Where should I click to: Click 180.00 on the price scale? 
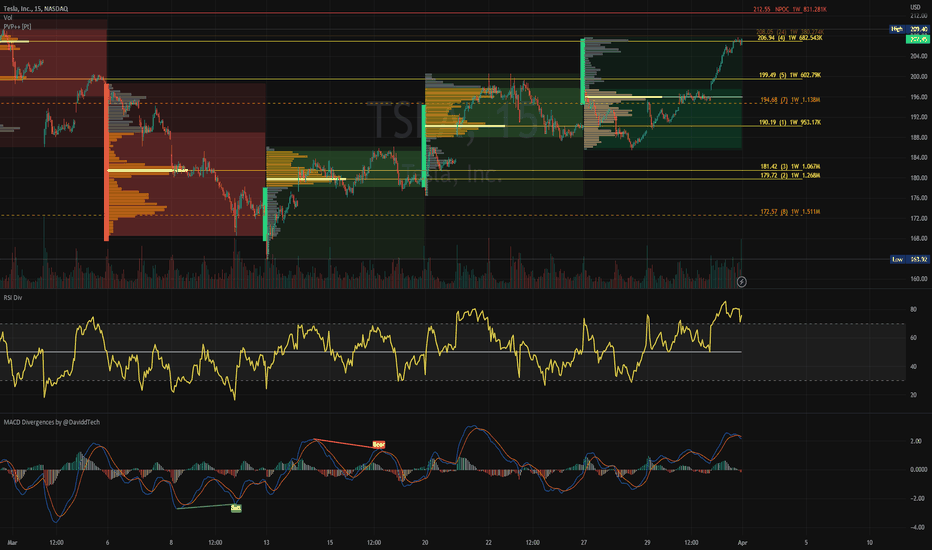pyautogui.click(x=918, y=178)
